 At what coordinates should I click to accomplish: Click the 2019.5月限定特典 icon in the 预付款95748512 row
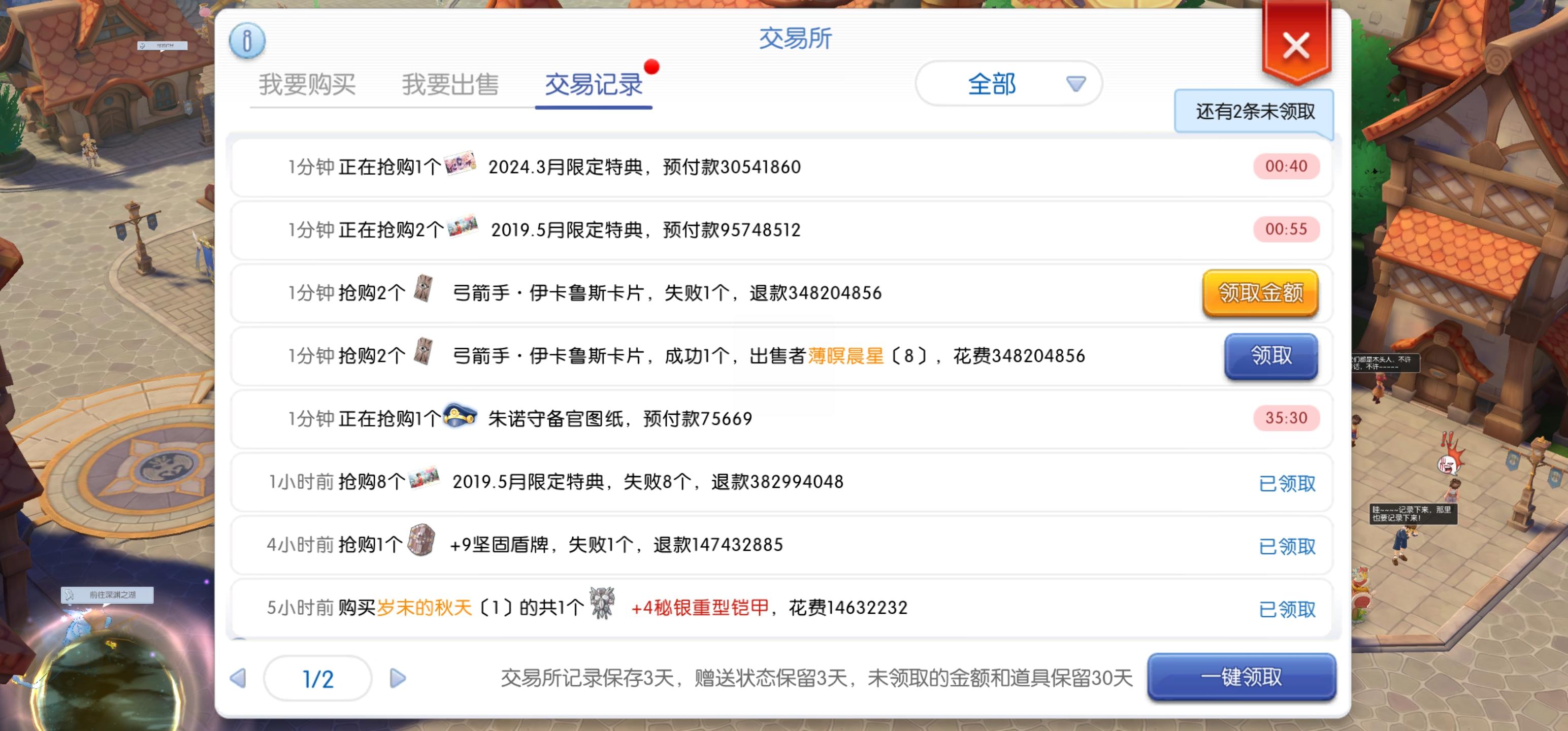[463, 226]
